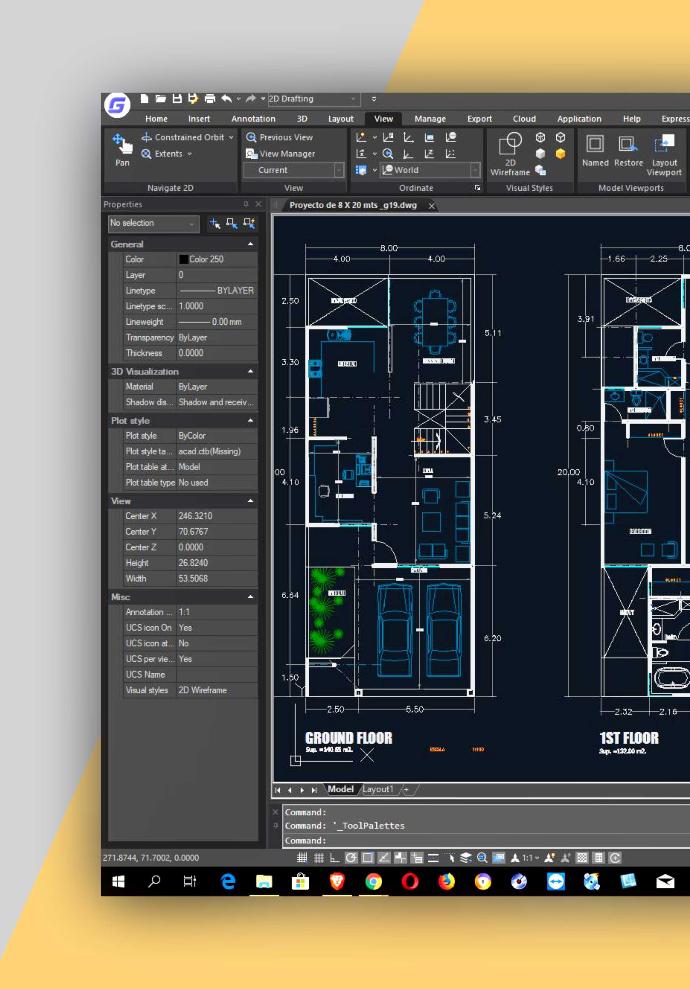Choose the white solid cube visual style
The image size is (690, 989).
[541, 153]
